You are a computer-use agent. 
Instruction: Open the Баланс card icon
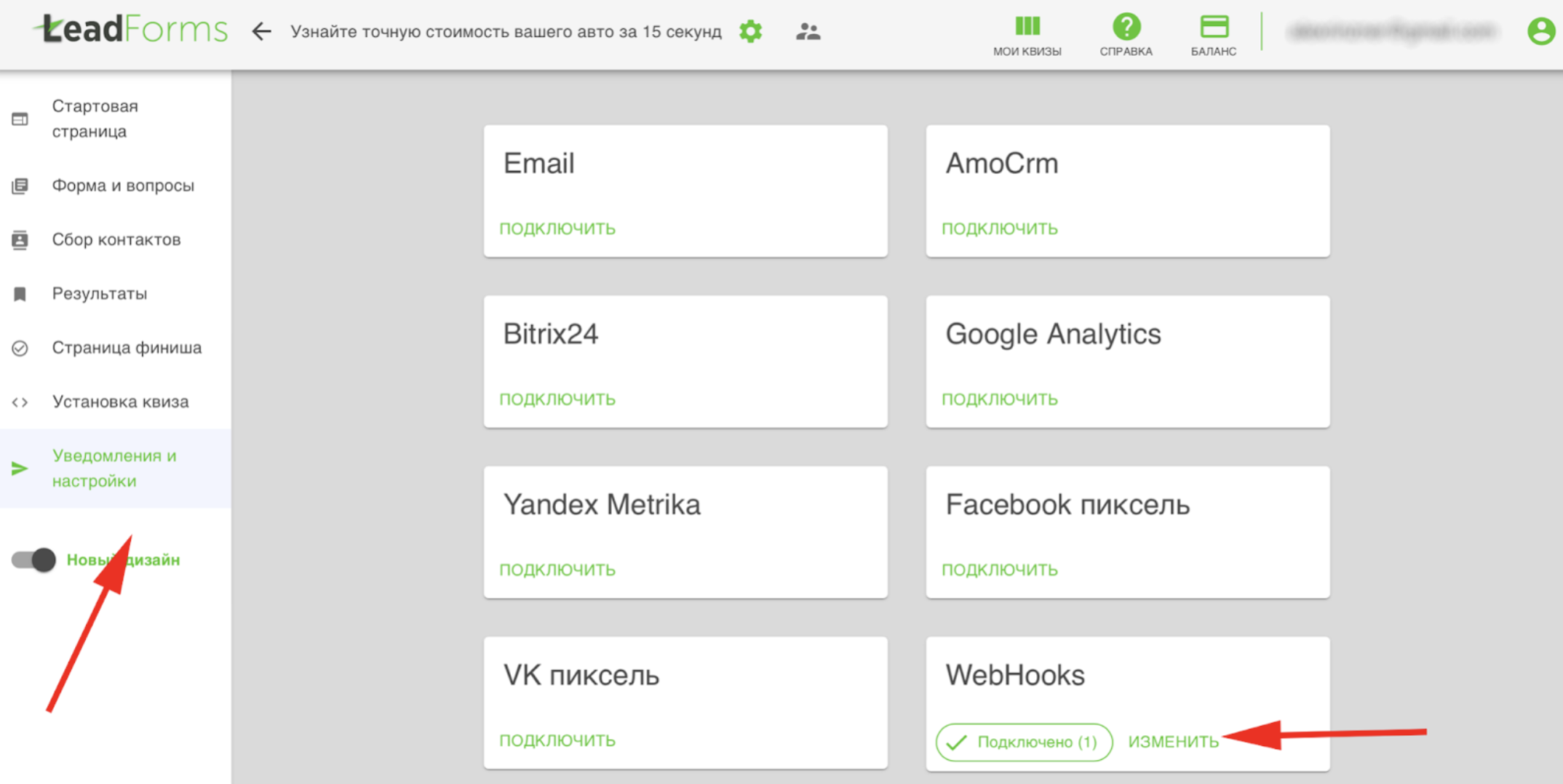[1214, 35]
